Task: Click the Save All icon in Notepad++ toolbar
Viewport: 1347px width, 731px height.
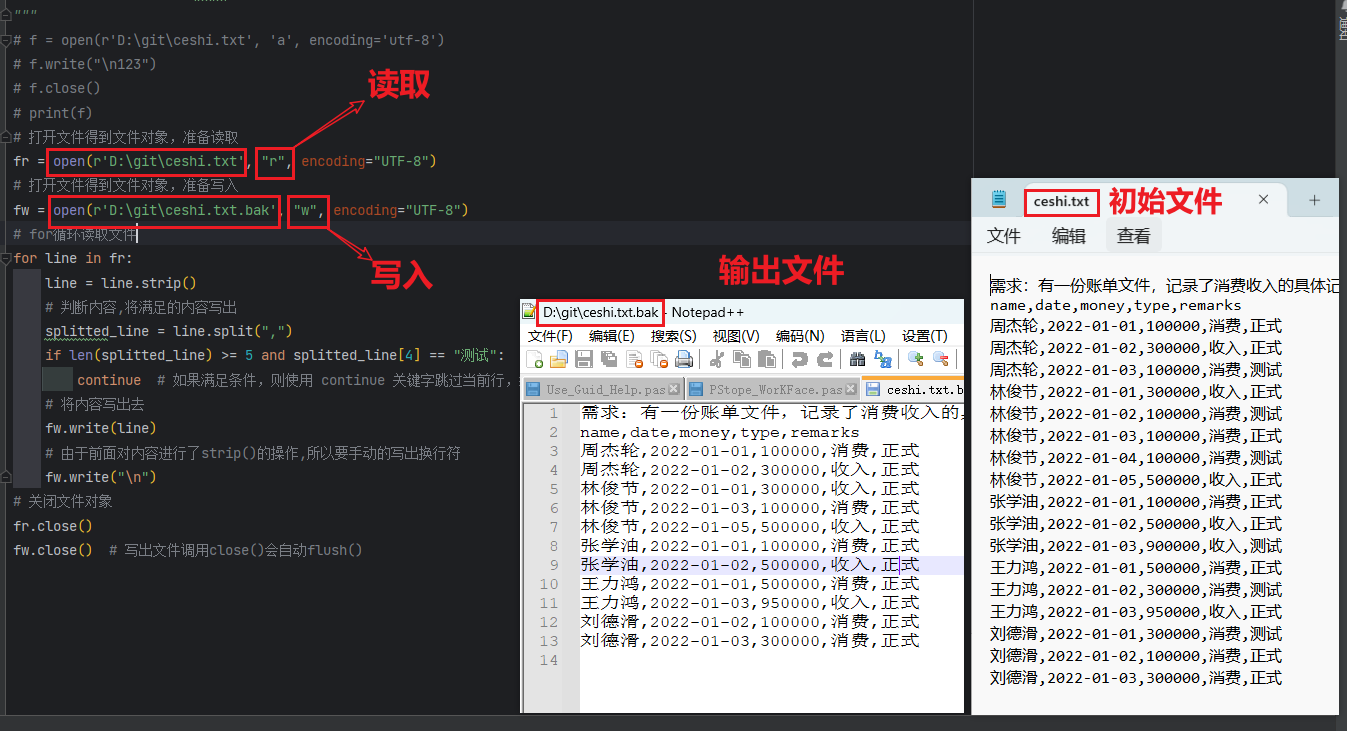Action: click(x=609, y=359)
